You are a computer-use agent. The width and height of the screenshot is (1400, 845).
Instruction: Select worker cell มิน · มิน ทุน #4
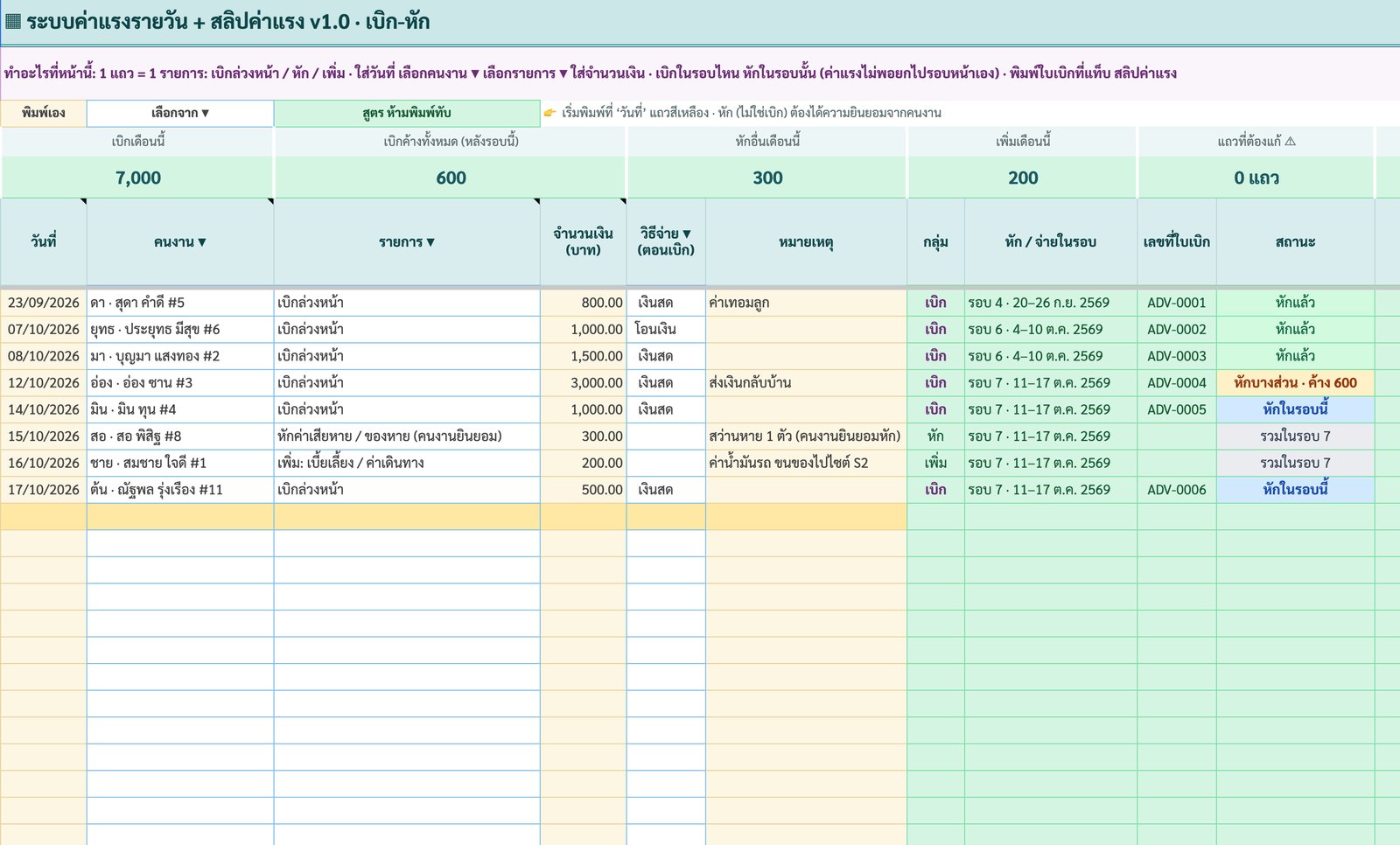(x=180, y=409)
